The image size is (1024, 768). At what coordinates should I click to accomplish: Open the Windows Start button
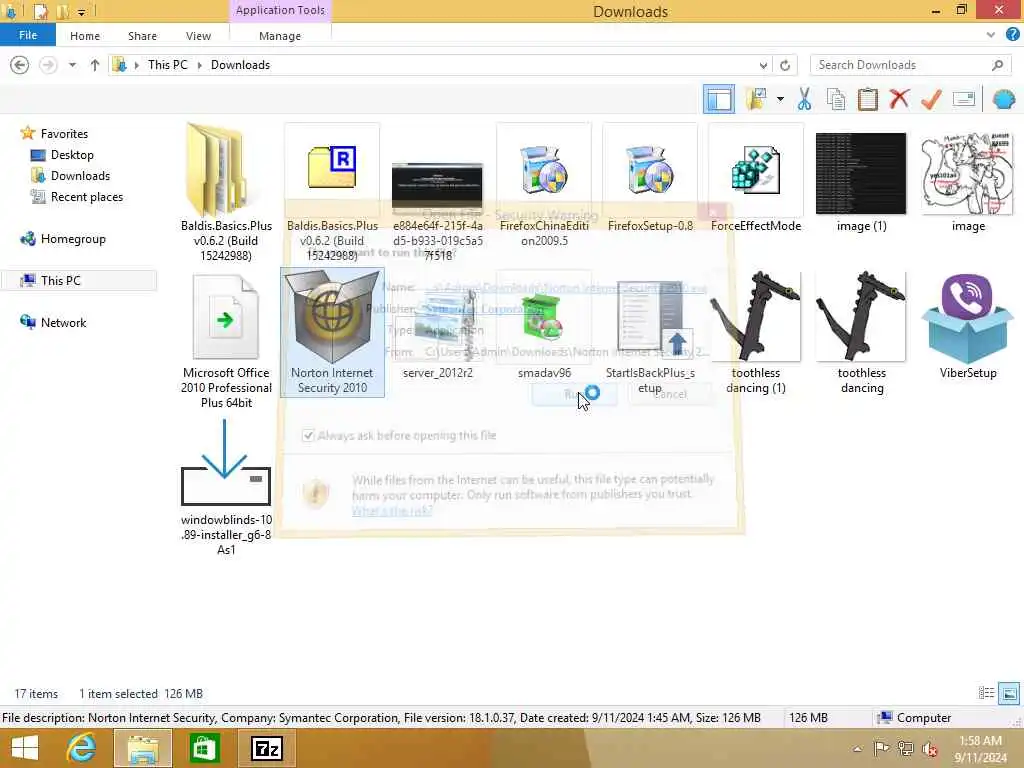pyautogui.click(x=24, y=748)
